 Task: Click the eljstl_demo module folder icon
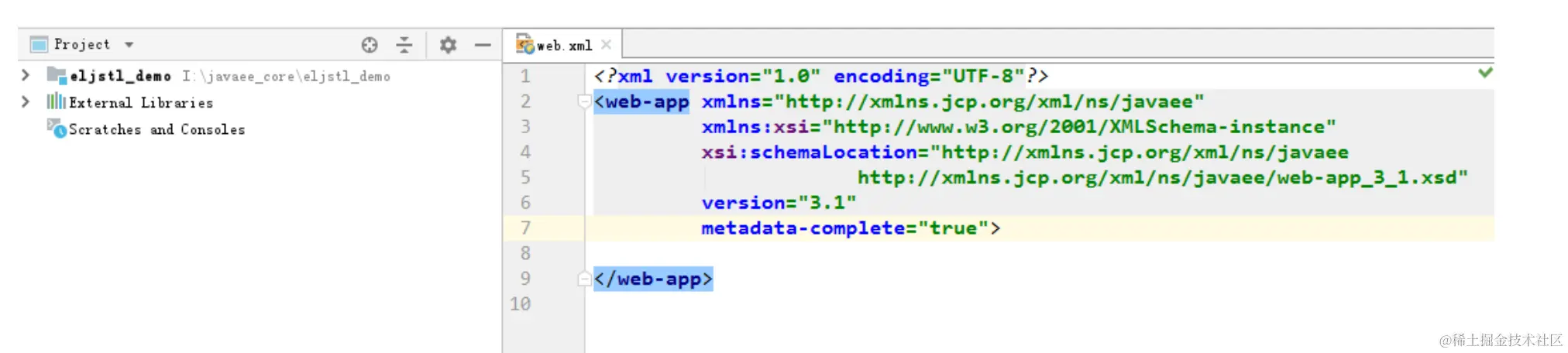(x=57, y=75)
